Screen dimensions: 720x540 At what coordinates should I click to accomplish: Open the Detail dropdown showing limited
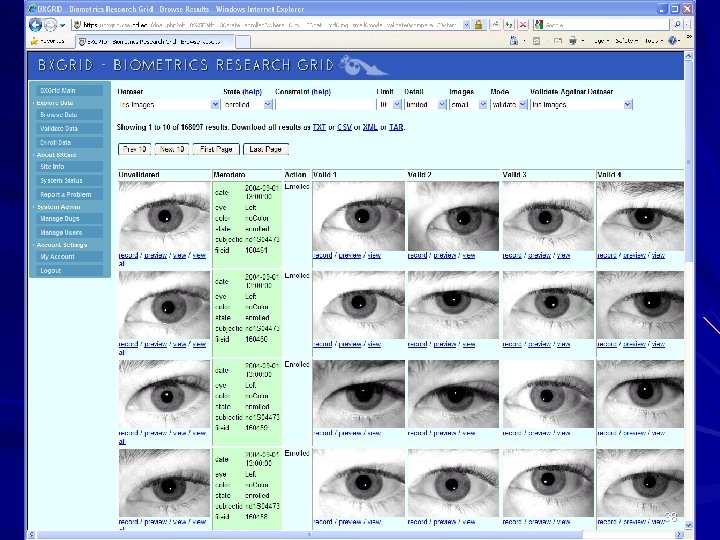coord(425,105)
